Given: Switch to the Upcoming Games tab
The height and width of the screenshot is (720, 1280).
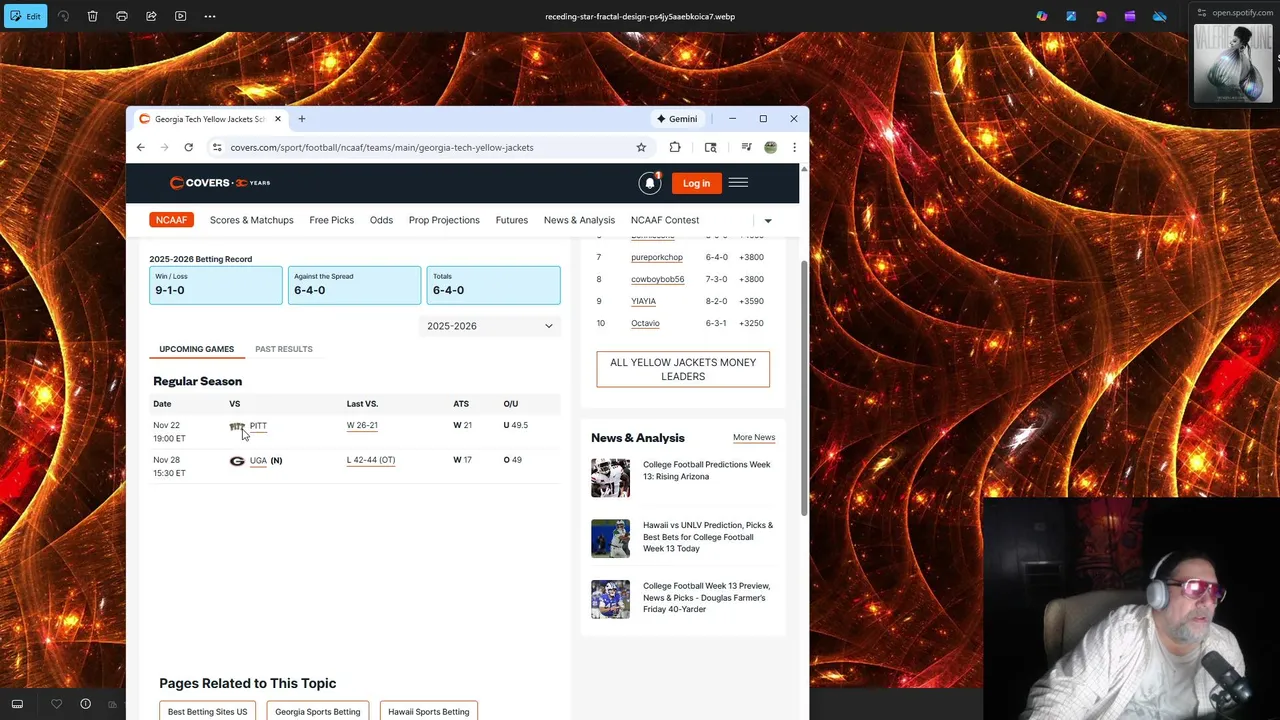Looking at the screenshot, I should pos(196,349).
